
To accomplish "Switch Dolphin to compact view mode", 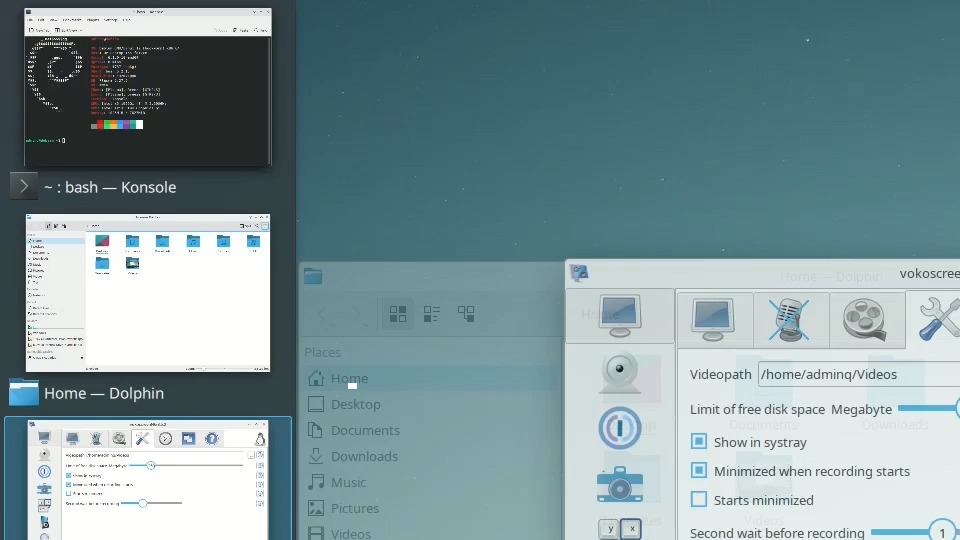I will (432, 314).
